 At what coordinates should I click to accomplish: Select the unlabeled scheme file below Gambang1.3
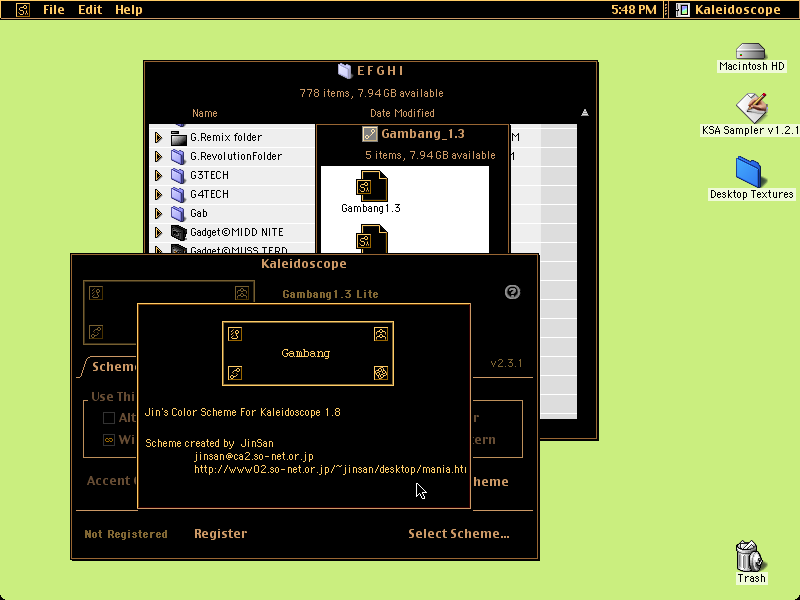coord(371,238)
